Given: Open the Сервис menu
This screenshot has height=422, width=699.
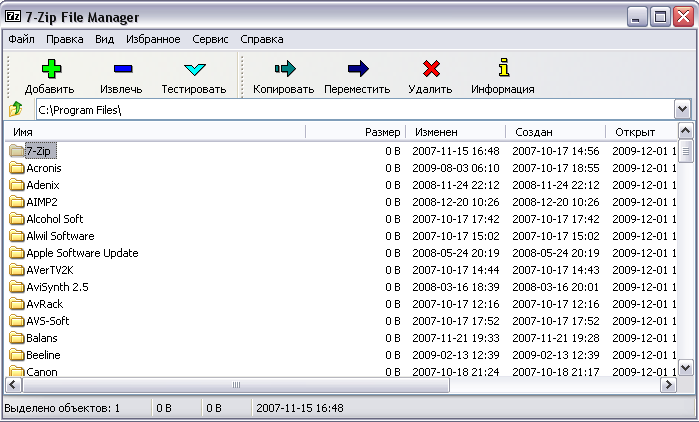Looking at the screenshot, I should tap(210, 39).
